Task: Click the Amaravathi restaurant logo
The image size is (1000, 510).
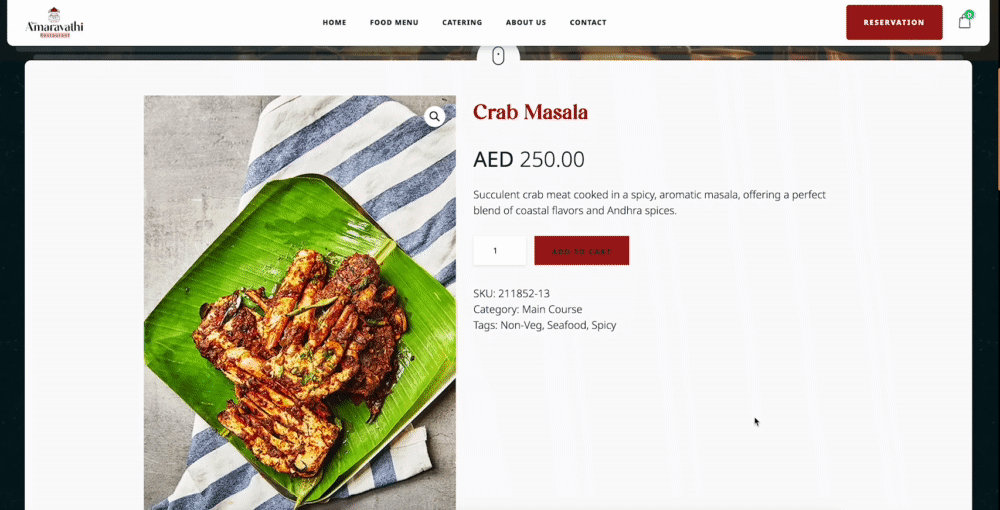Action: point(54,23)
